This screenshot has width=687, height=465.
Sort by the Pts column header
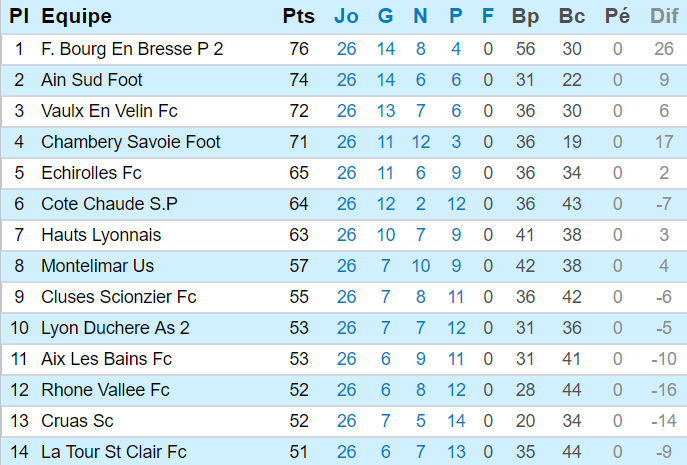click(298, 16)
